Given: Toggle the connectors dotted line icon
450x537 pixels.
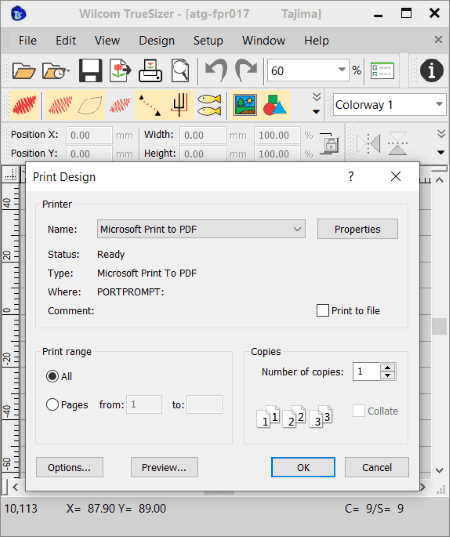Looking at the screenshot, I should (150, 105).
